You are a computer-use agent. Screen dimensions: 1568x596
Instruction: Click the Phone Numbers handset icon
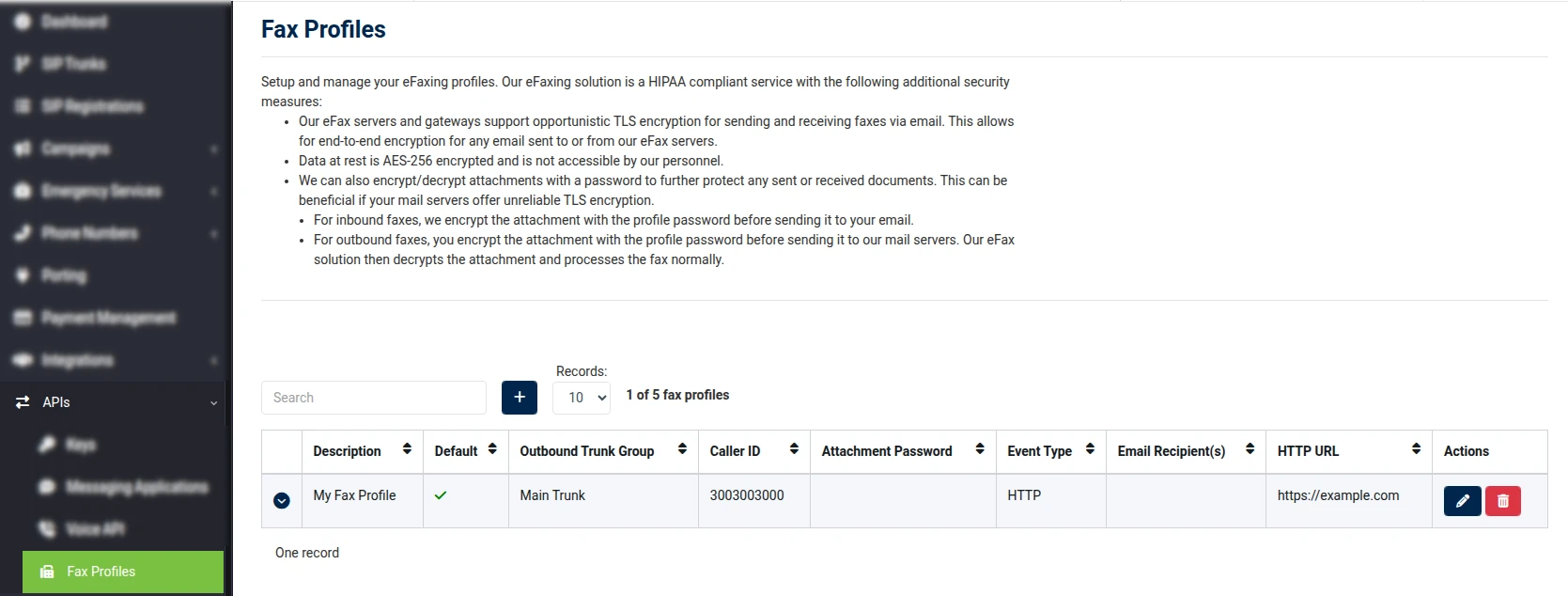23,232
